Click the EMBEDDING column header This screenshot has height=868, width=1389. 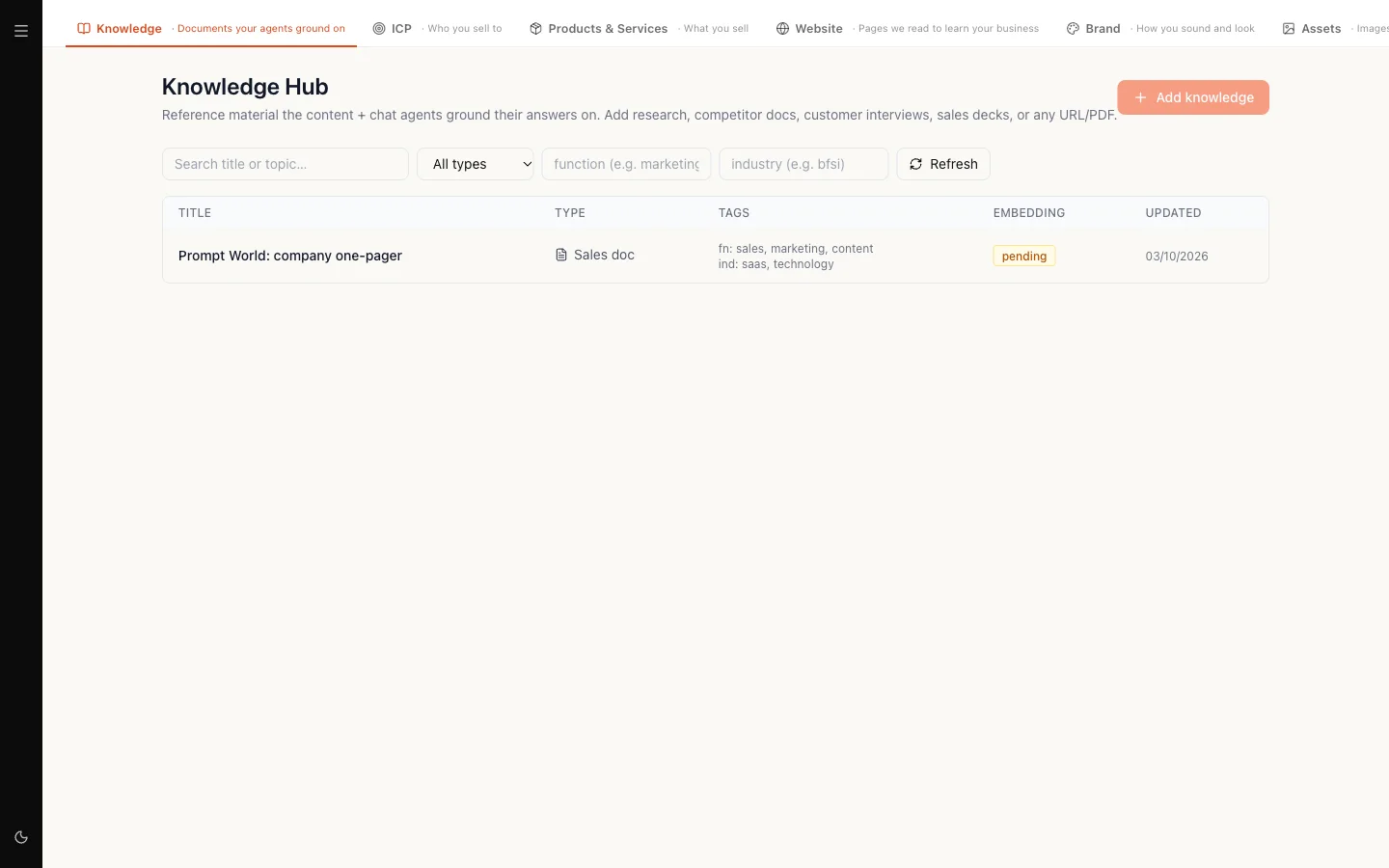1029,213
